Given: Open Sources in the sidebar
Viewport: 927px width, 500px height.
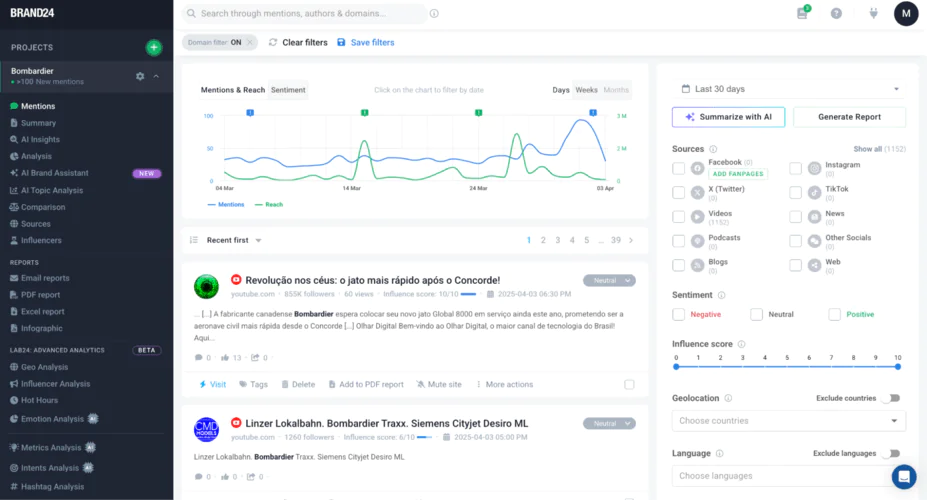Looking at the screenshot, I should (x=35, y=224).
